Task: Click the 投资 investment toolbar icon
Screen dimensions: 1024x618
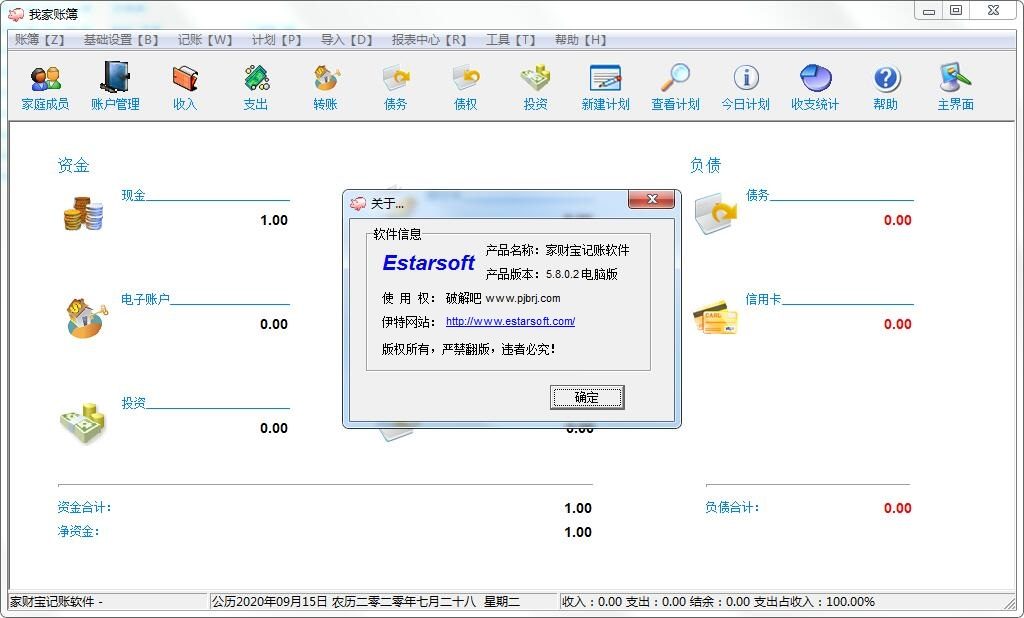Action: point(536,88)
